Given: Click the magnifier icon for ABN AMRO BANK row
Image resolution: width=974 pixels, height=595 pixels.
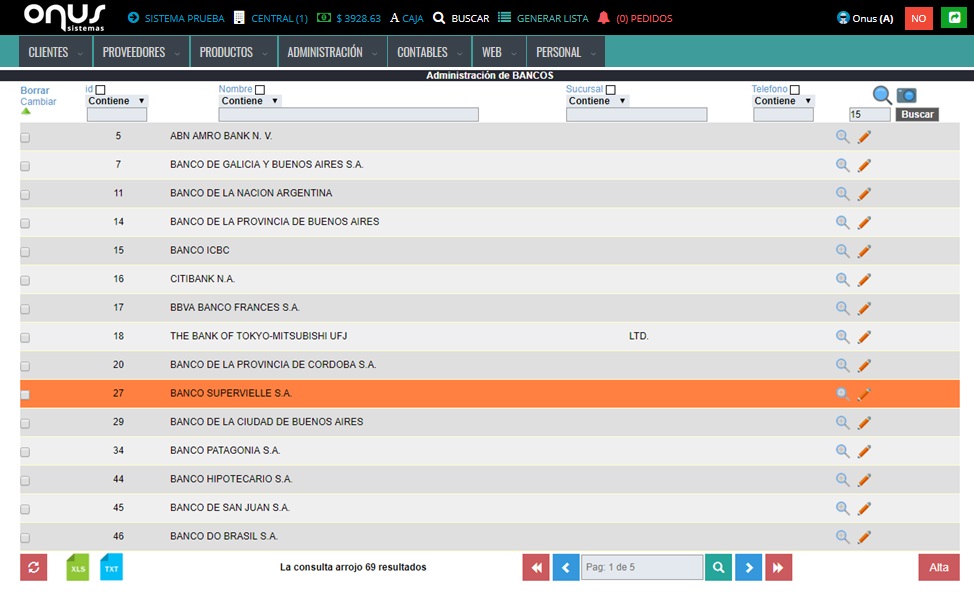Looking at the screenshot, I should pyautogui.click(x=842, y=137).
